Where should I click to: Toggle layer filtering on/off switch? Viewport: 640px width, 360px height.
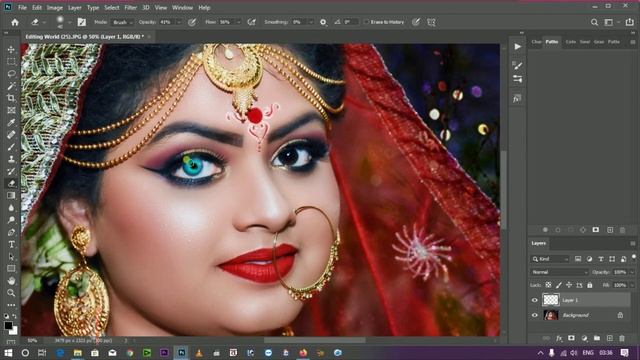pyautogui.click(x=633, y=257)
